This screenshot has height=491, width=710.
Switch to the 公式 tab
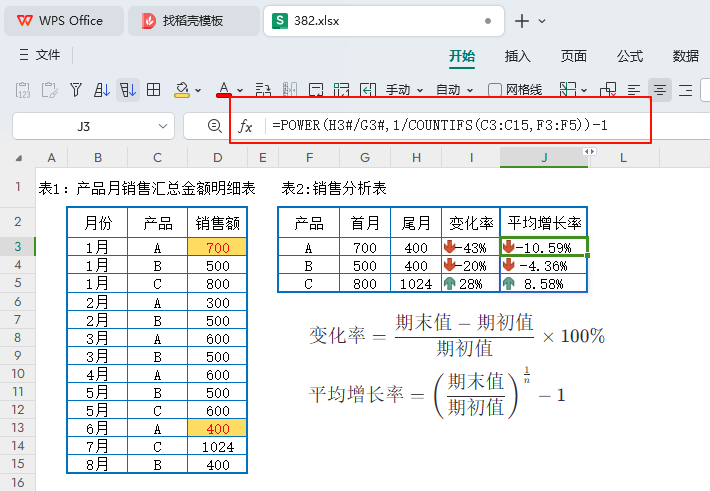(630, 56)
